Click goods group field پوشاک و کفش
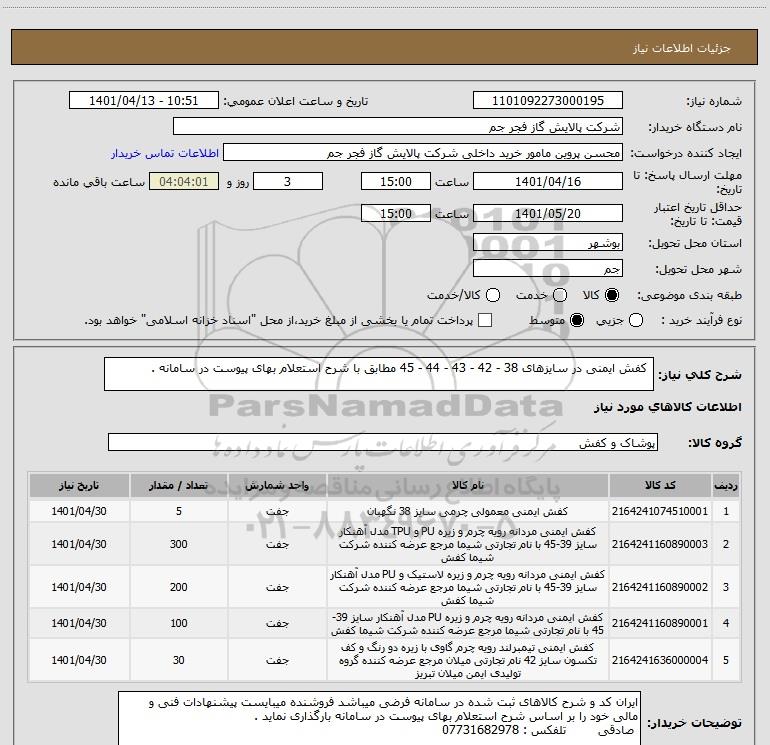This screenshot has height=745, width=770. [x=383, y=442]
